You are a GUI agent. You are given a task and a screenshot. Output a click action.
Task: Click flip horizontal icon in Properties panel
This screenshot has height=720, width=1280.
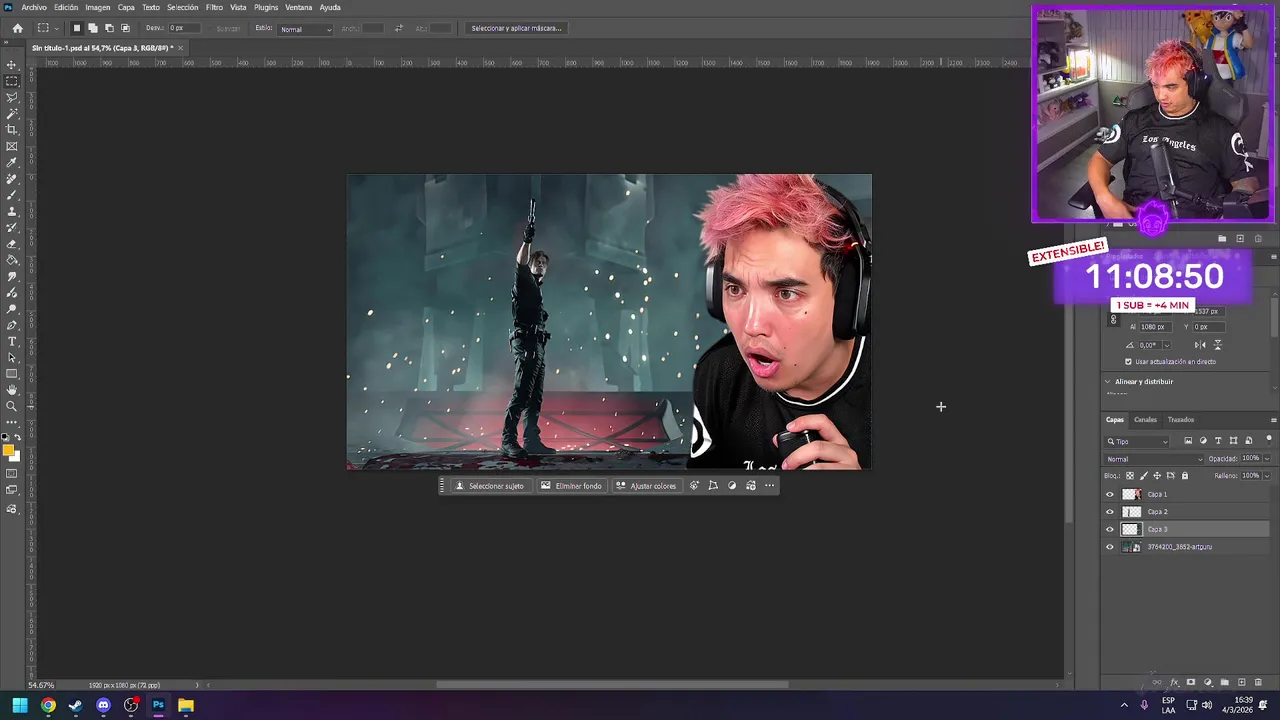click(x=1200, y=345)
